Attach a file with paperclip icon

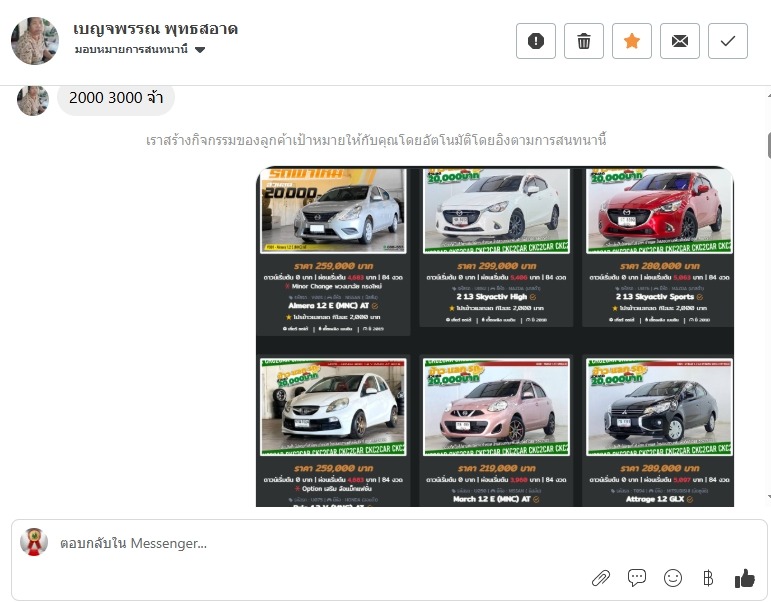coord(600,578)
